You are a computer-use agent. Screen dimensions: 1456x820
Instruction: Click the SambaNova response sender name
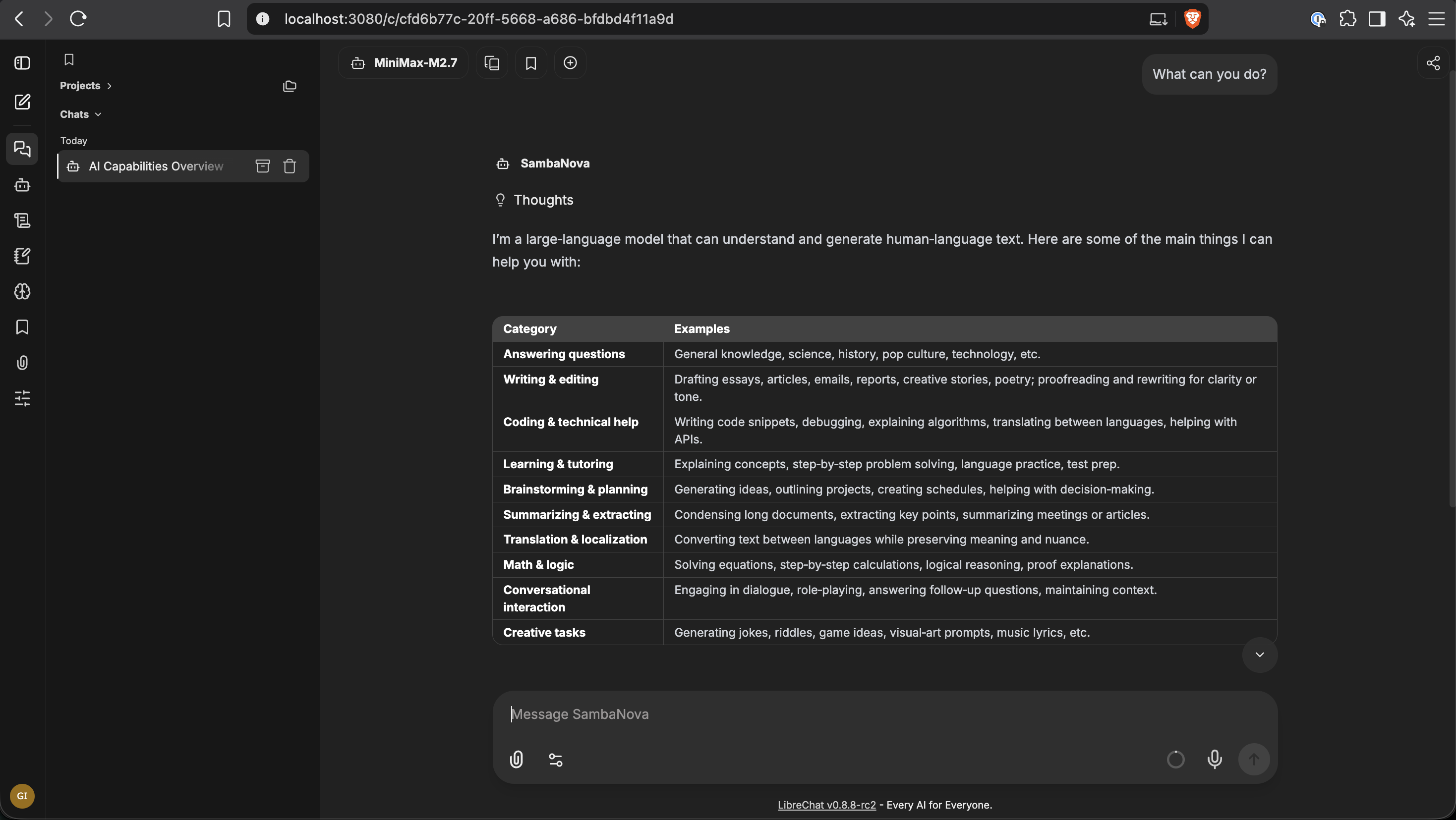coord(554,163)
